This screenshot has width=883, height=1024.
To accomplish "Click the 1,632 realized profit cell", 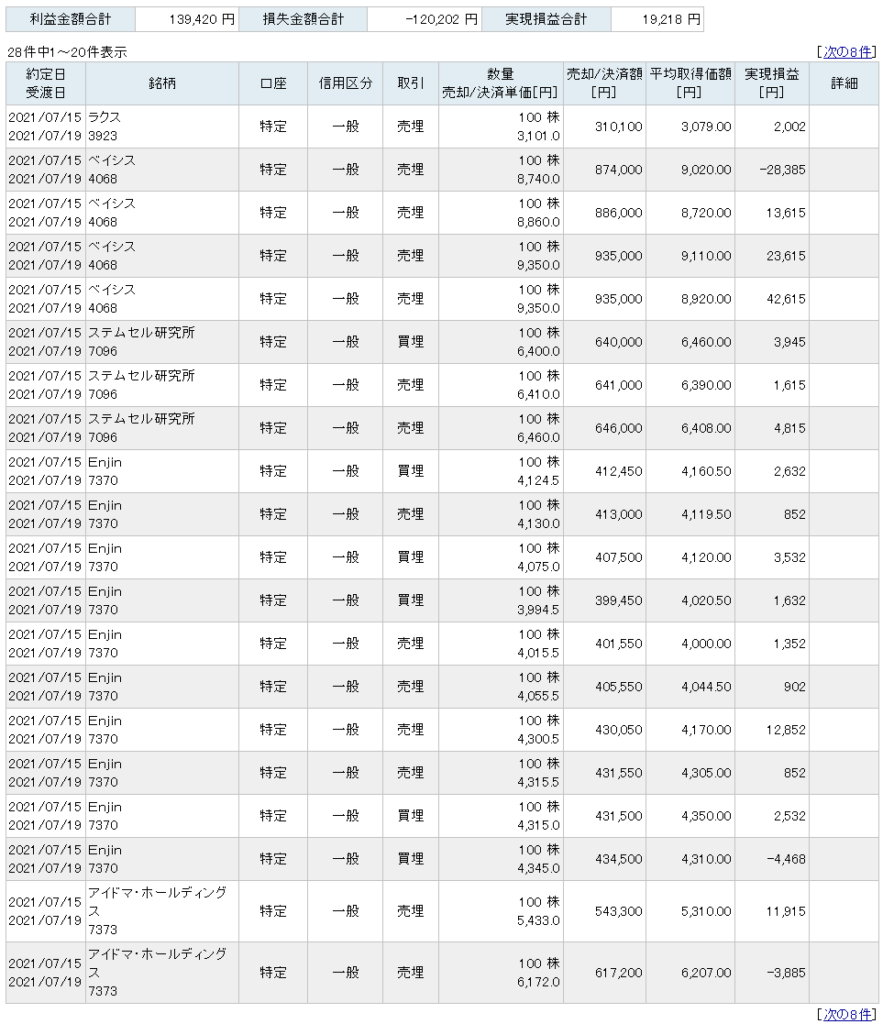I will tap(772, 601).
